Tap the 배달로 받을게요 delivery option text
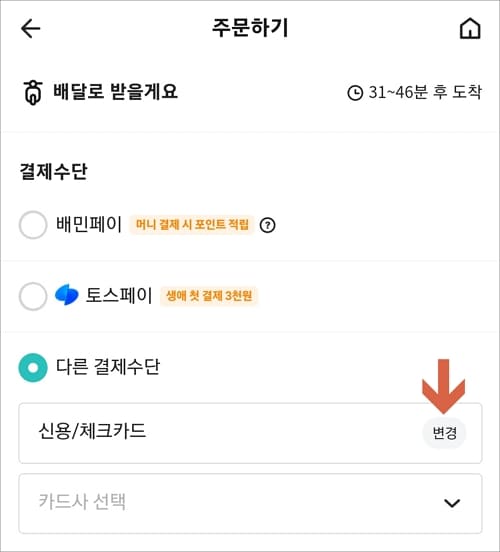 click(x=115, y=92)
